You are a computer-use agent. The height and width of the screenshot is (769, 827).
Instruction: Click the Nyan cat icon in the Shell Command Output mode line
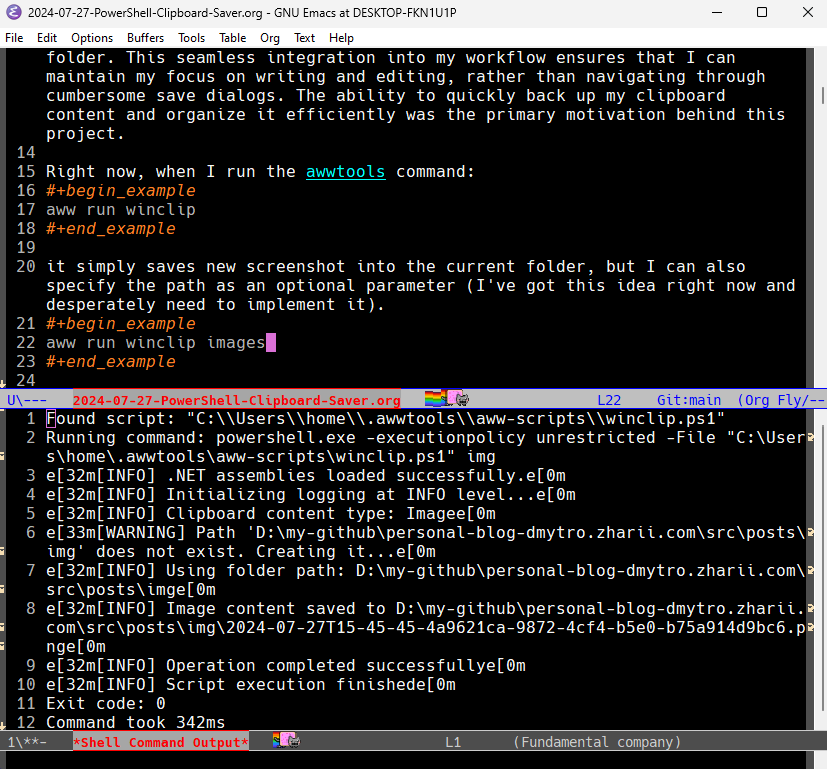tap(287, 741)
